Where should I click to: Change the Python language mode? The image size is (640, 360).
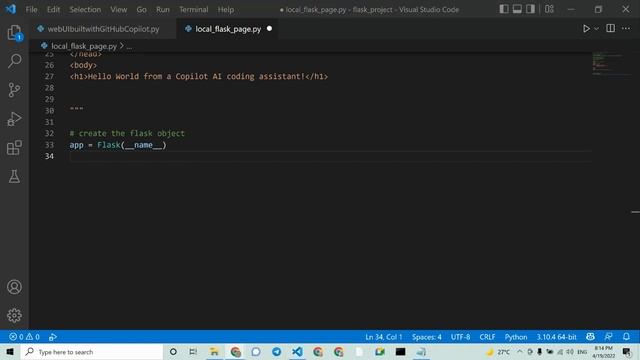click(516, 337)
